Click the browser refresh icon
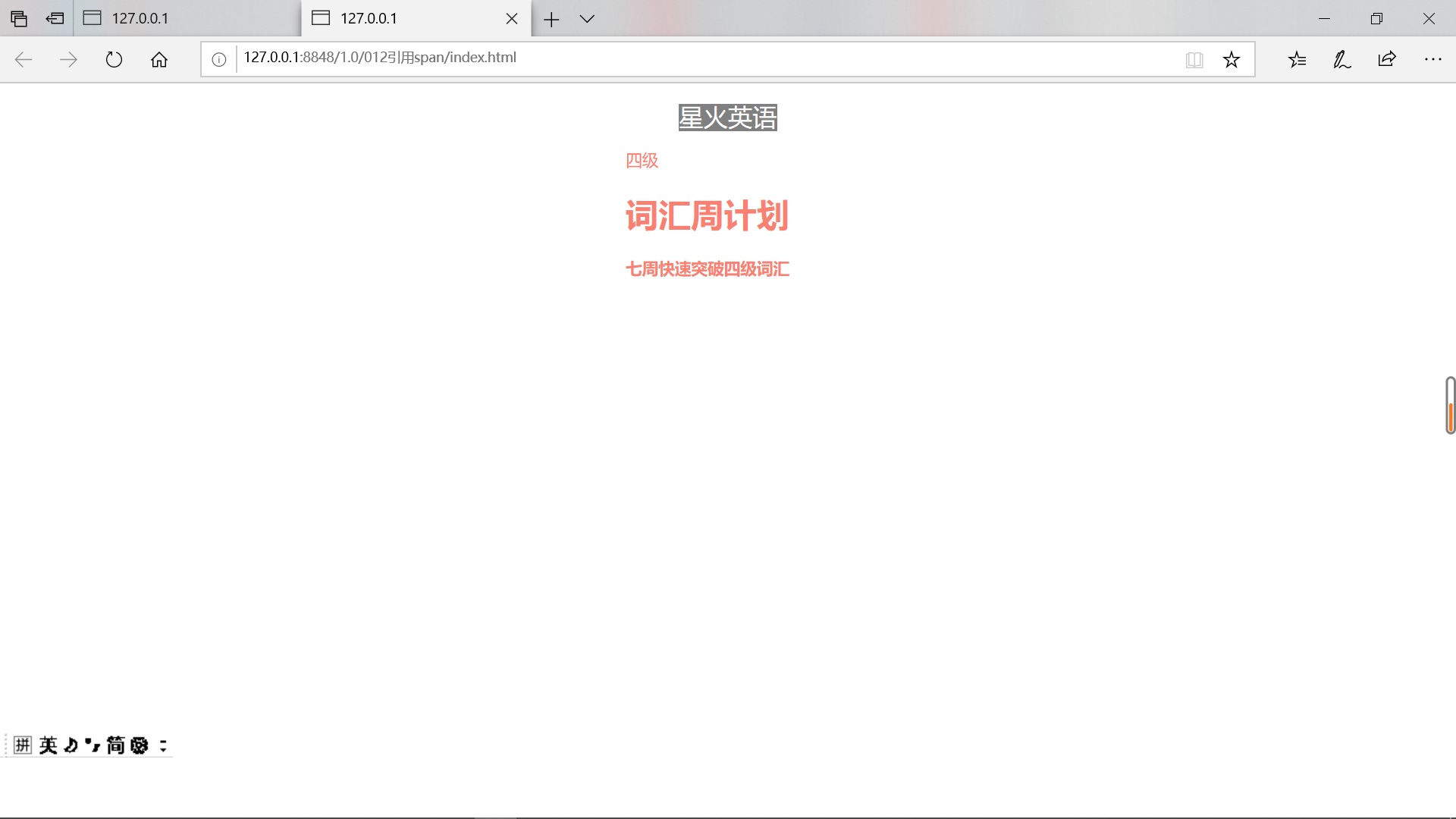Image resolution: width=1456 pixels, height=819 pixels. click(114, 59)
